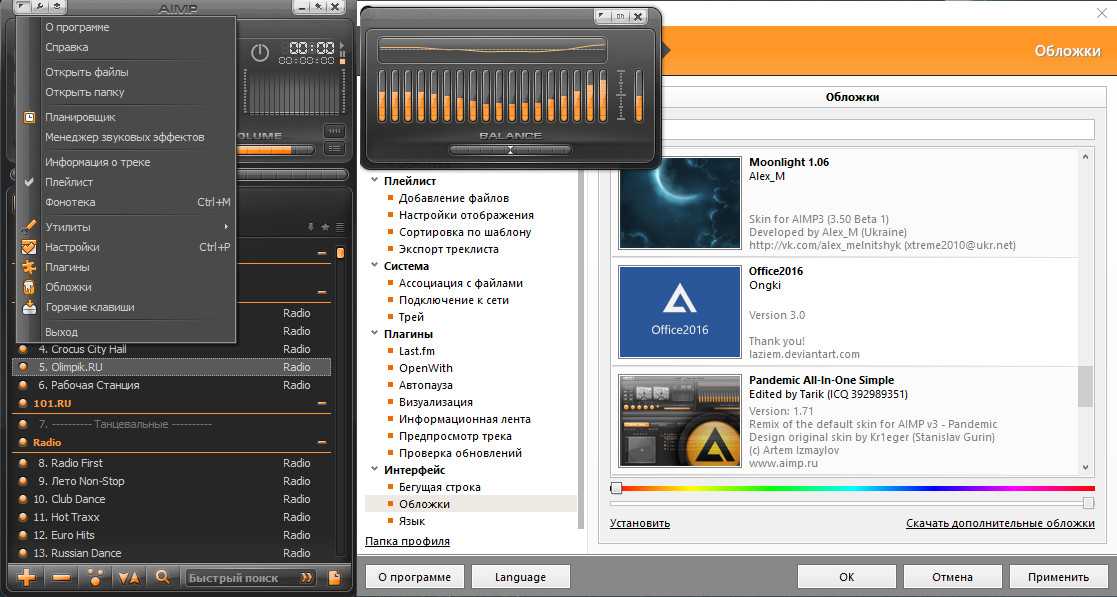The width and height of the screenshot is (1117, 597).
Task: Click the Быстрый поиск search field
Action: [250, 578]
